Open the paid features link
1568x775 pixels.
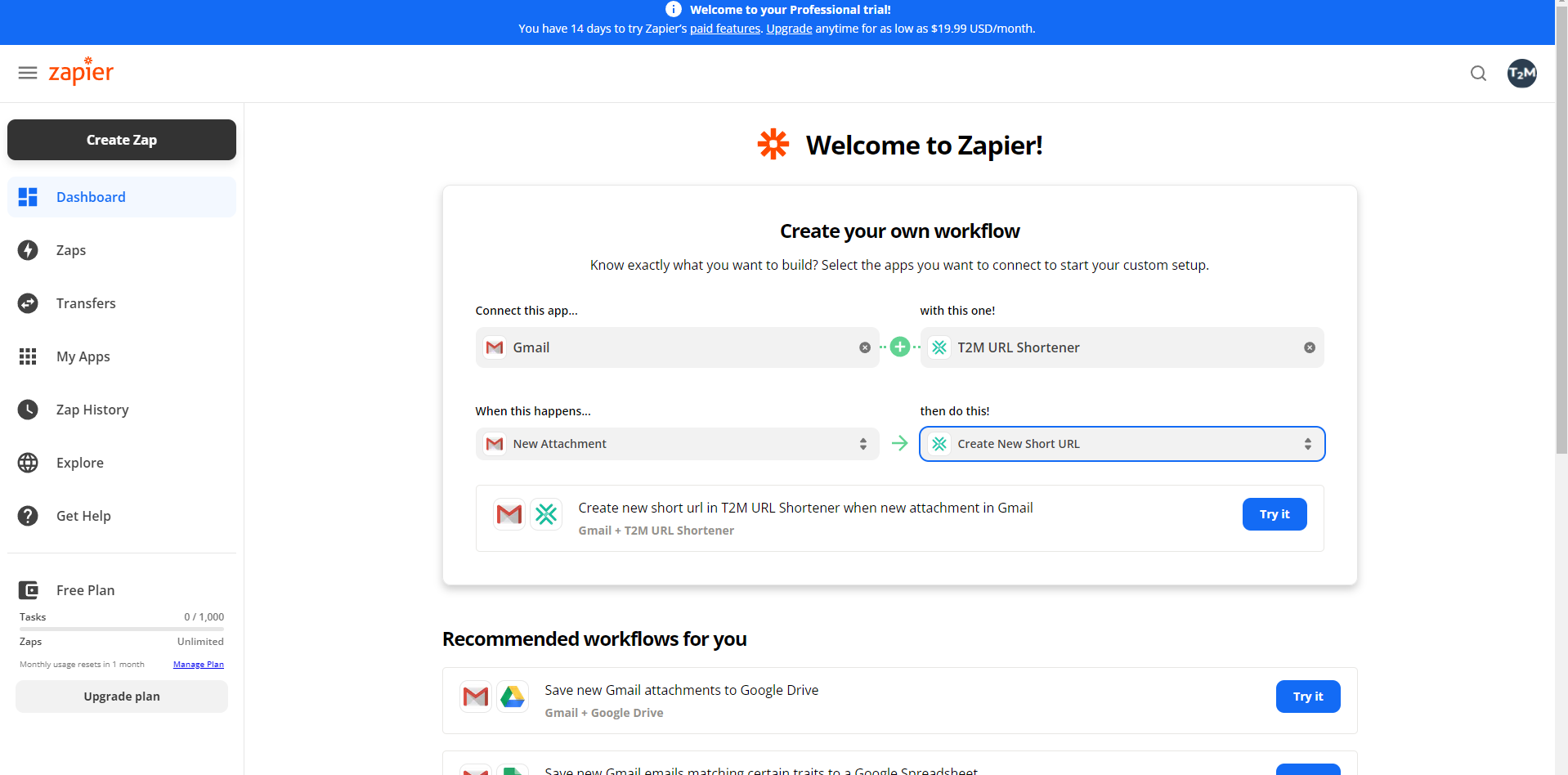(x=724, y=28)
